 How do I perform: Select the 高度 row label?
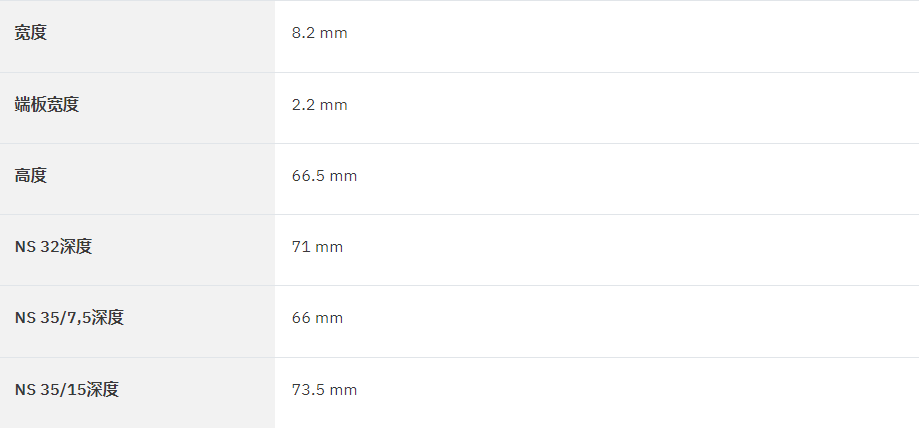pos(30,175)
